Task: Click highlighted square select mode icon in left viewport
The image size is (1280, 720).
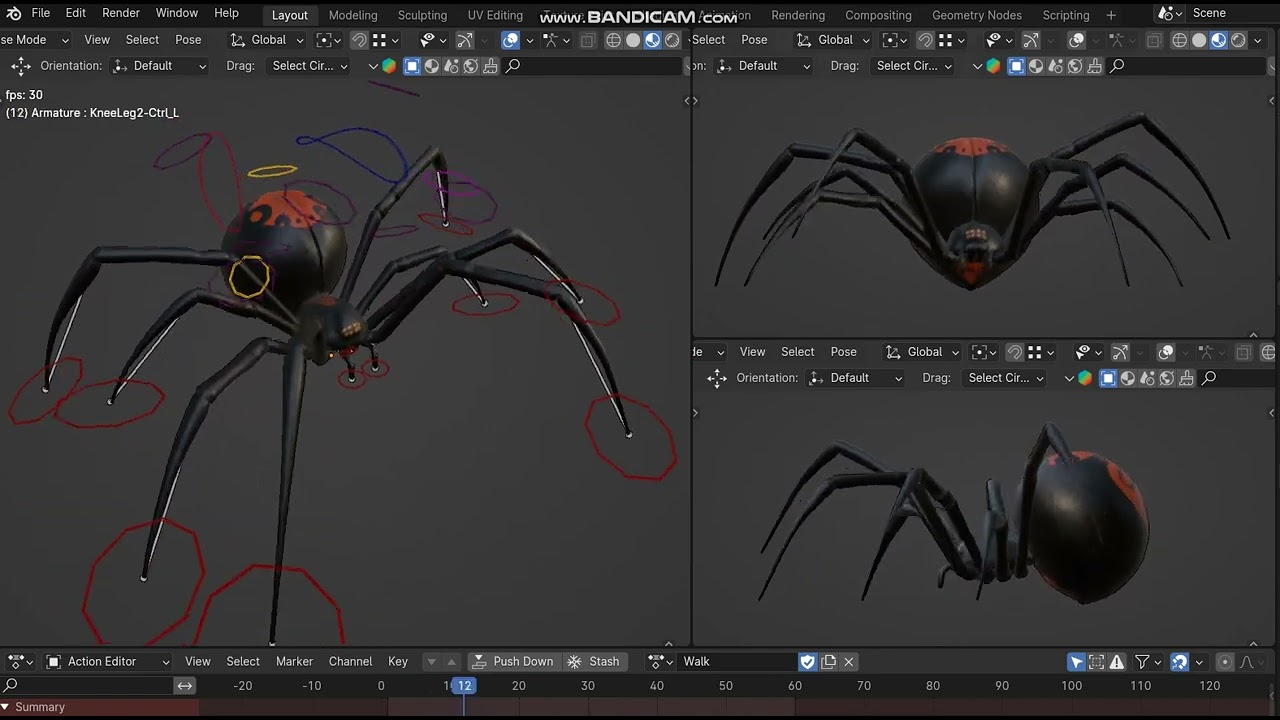Action: pos(412,66)
